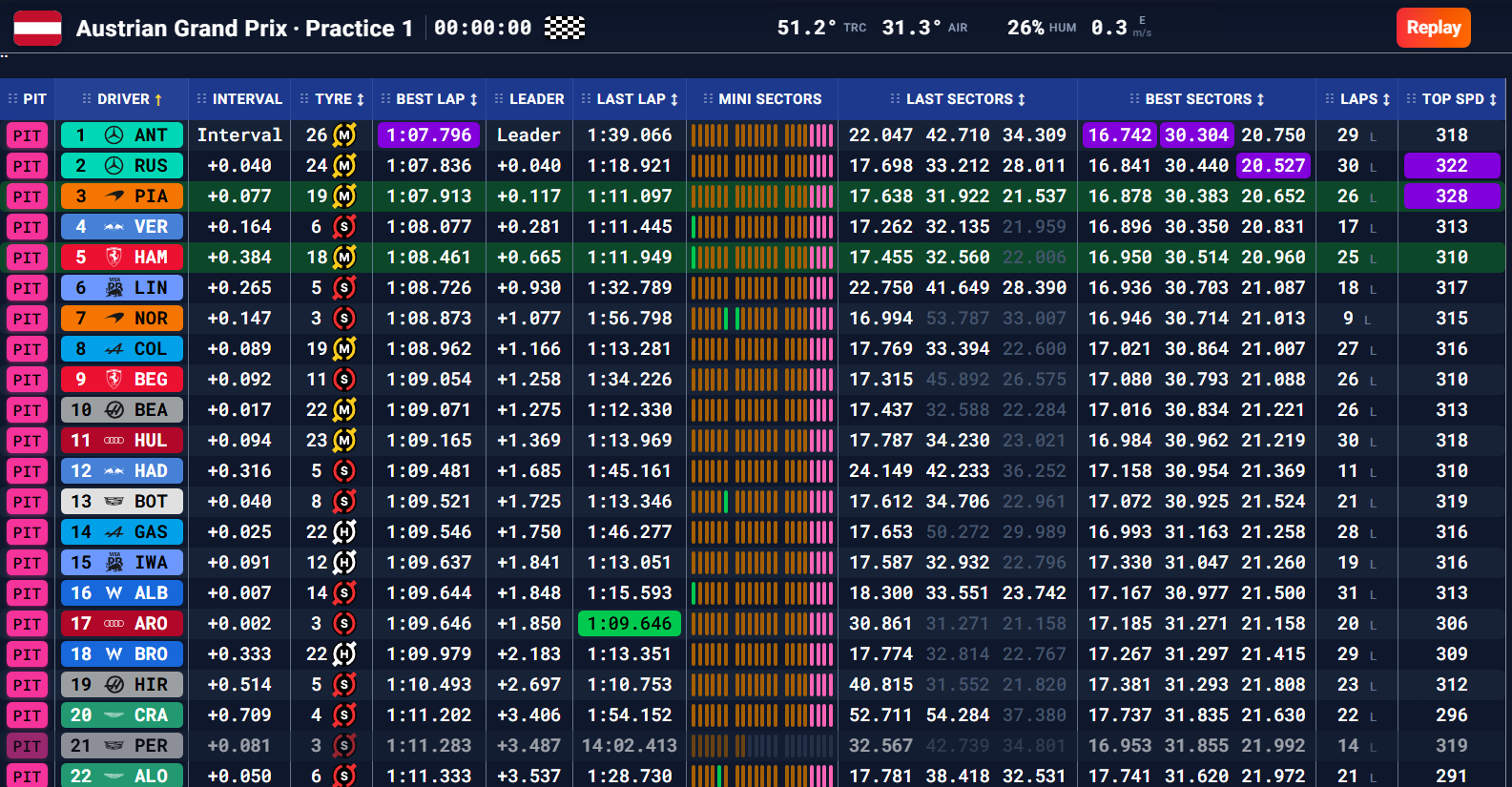Viewport: 1512px width, 787px height.
Task: Click the medium tyre icon in ANT row
Action: [x=344, y=135]
